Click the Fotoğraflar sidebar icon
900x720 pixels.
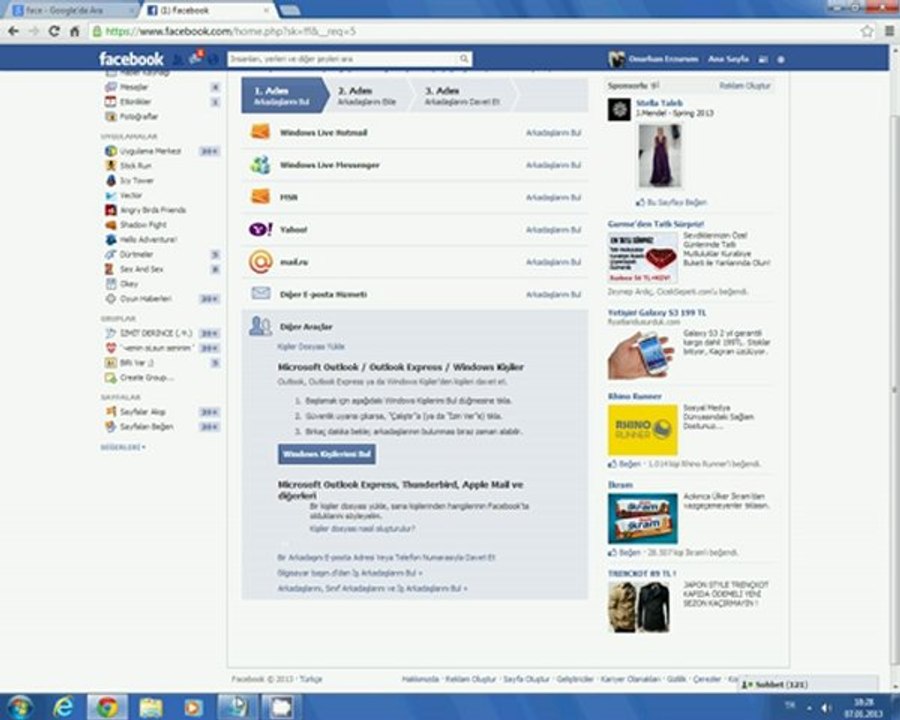pos(110,117)
